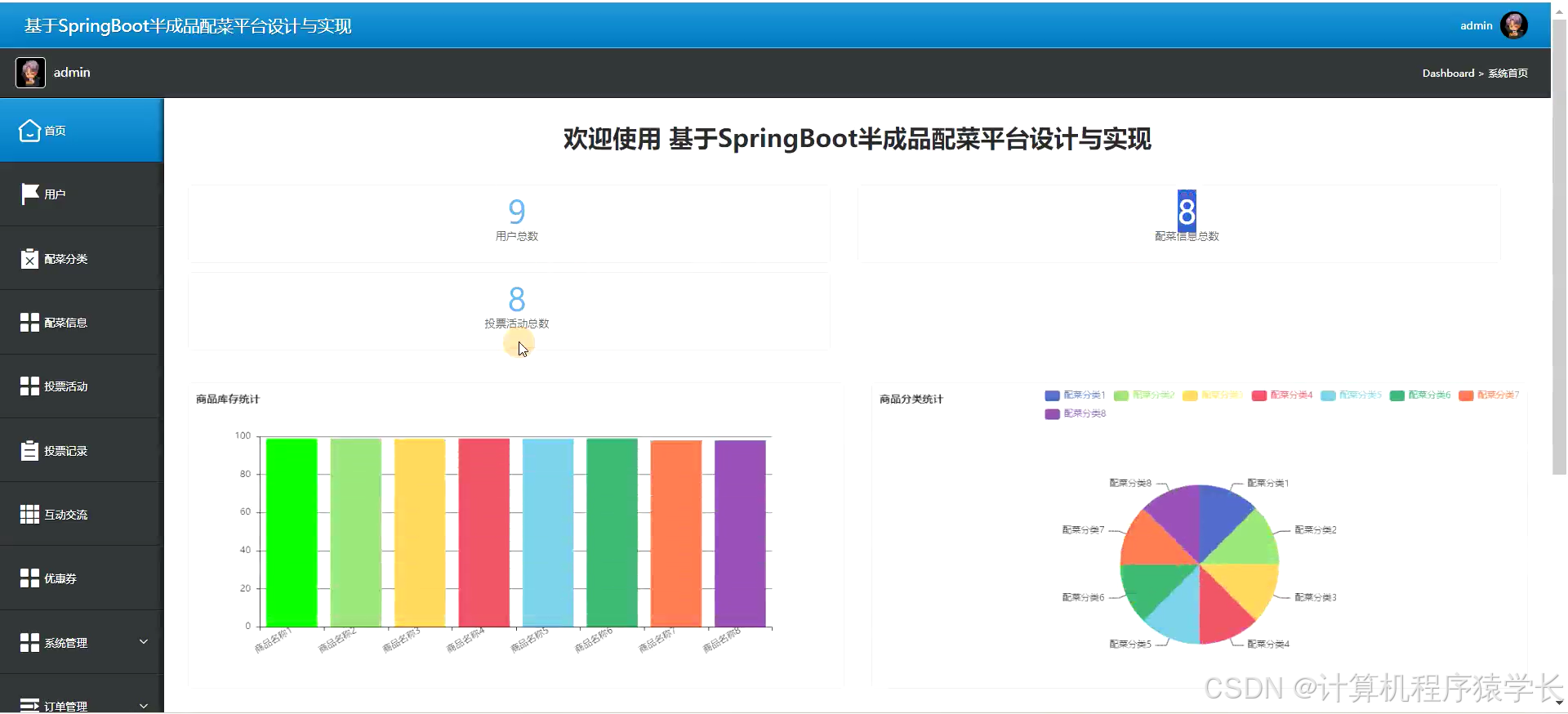Image resolution: width=1568 pixels, height=714 pixels.
Task: Open the 用户 menu item
Action: pyautogui.click(x=82, y=194)
